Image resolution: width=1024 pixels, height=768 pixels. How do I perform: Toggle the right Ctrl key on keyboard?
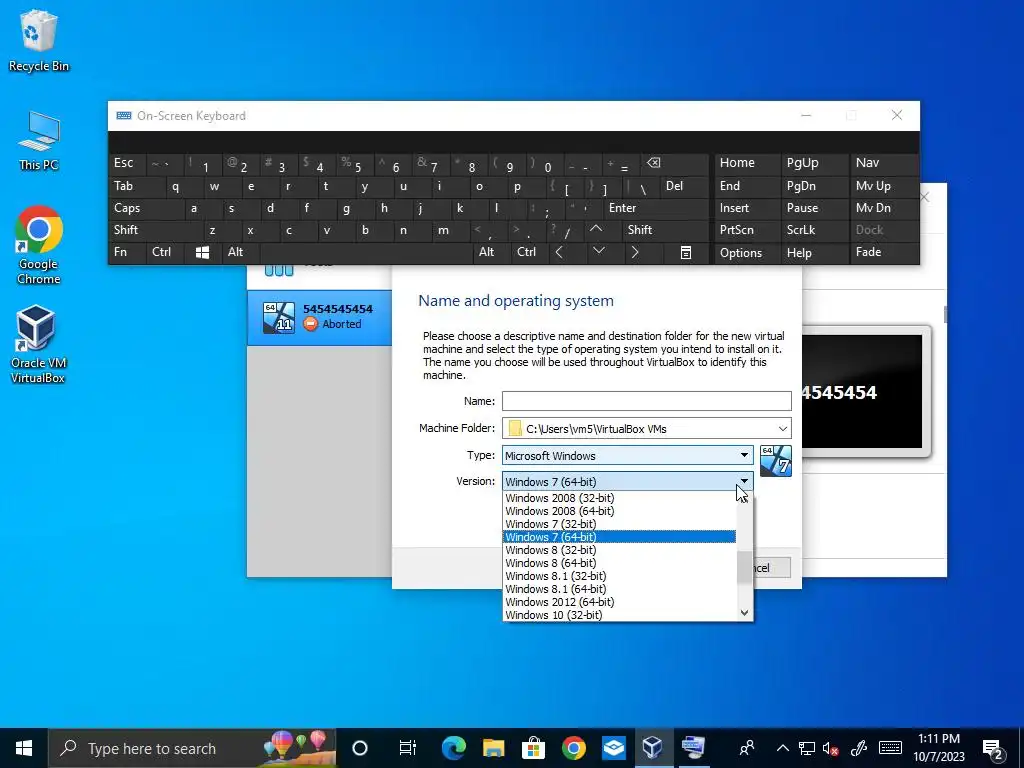(530, 252)
